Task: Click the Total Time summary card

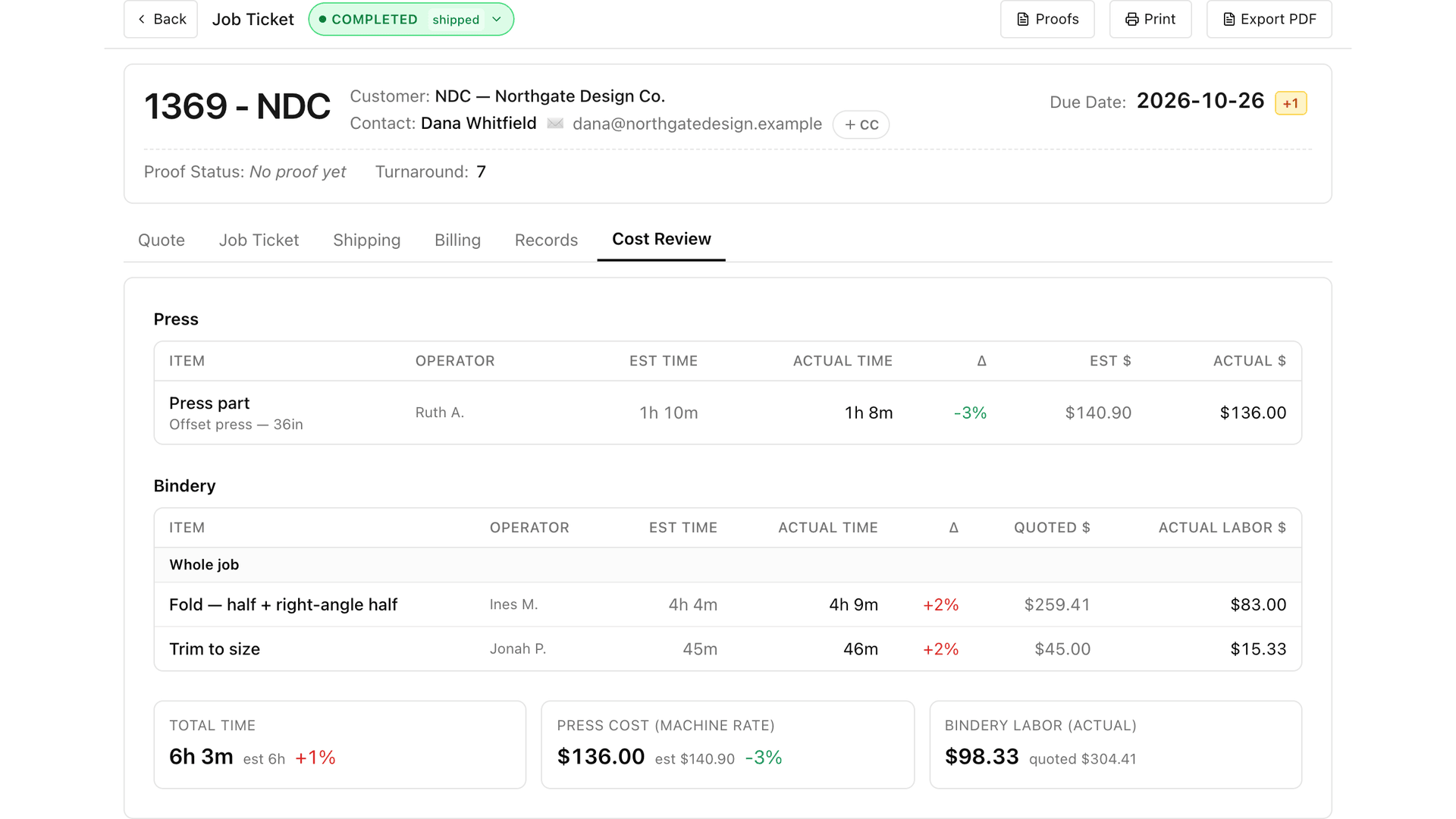Action: pos(340,745)
